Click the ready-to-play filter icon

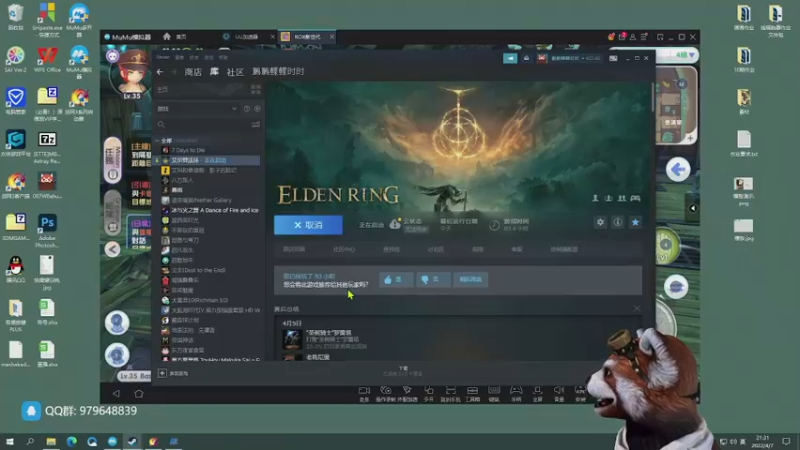pos(257,109)
